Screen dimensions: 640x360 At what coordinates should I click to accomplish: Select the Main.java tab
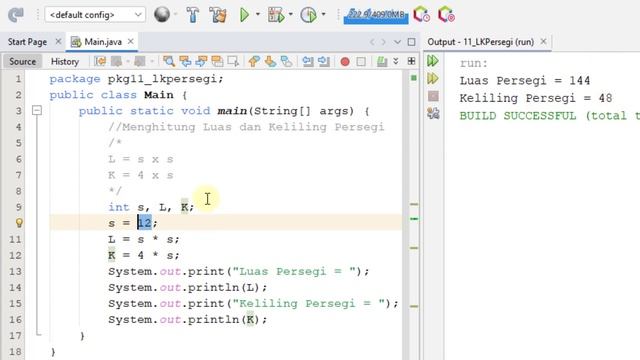coord(102,42)
